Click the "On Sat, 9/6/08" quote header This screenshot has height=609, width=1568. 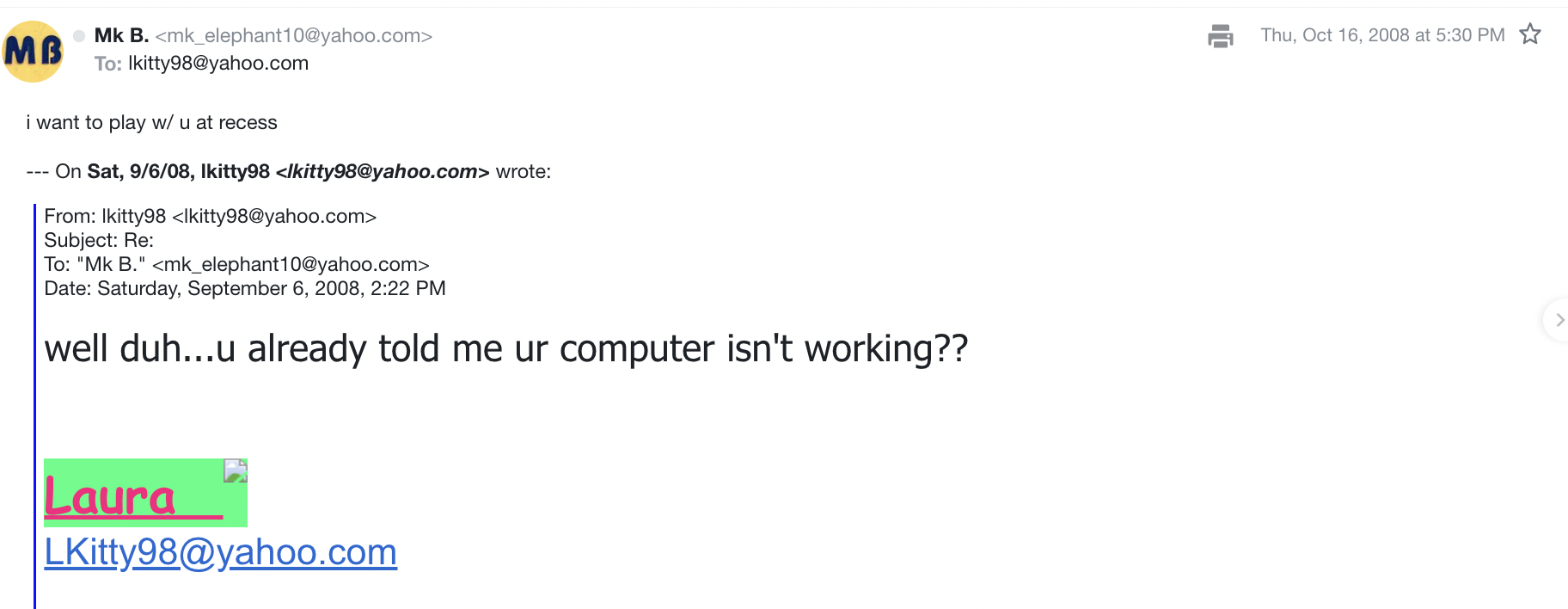(288, 171)
